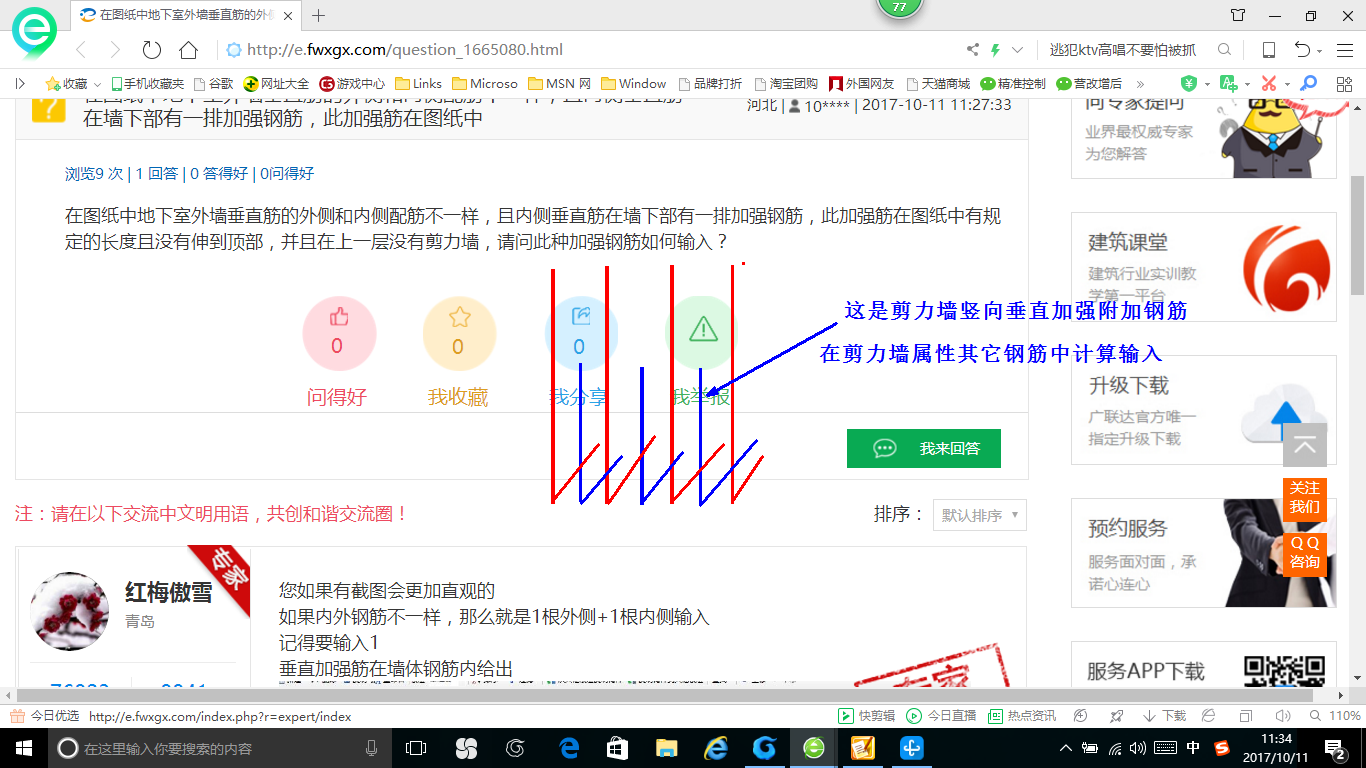Click the green shield payment extension icon
Screen dimensions: 1366x768
pos(1188,84)
